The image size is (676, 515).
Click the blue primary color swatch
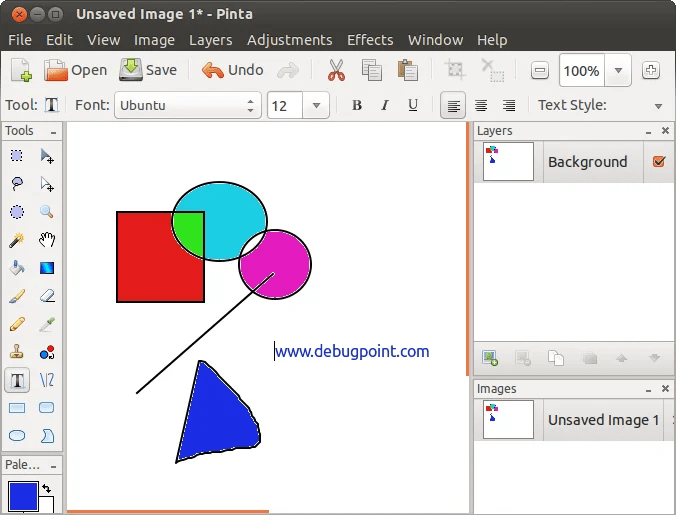click(x=23, y=496)
